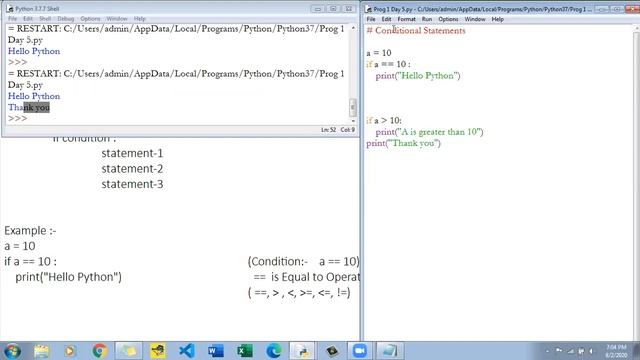This screenshot has height=360, width=640.
Task: Open the Windows Start menu
Action: click(x=12, y=351)
